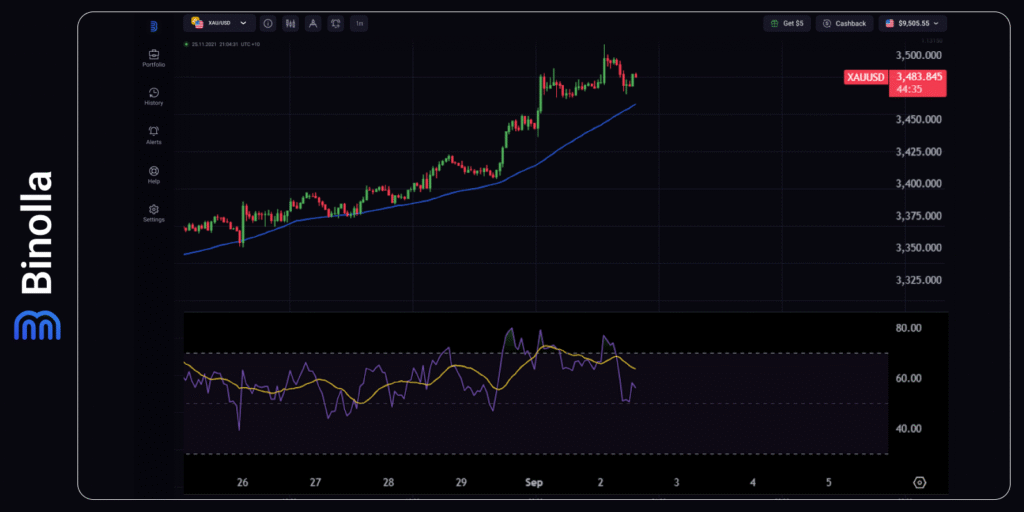Click the Get $5 bonus button

(787, 23)
